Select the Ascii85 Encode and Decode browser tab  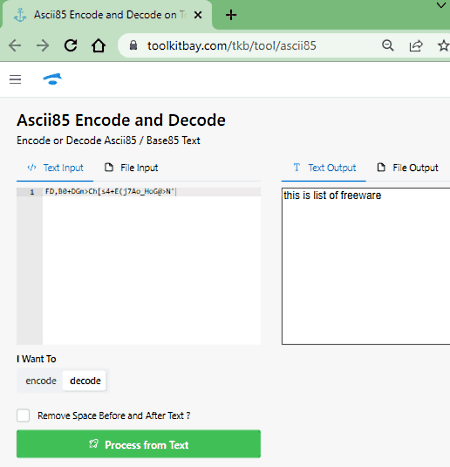(x=107, y=15)
